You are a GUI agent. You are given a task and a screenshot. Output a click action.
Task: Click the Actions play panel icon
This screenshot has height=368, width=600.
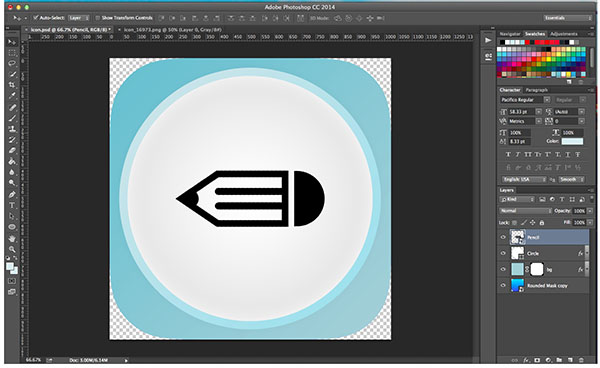point(488,40)
